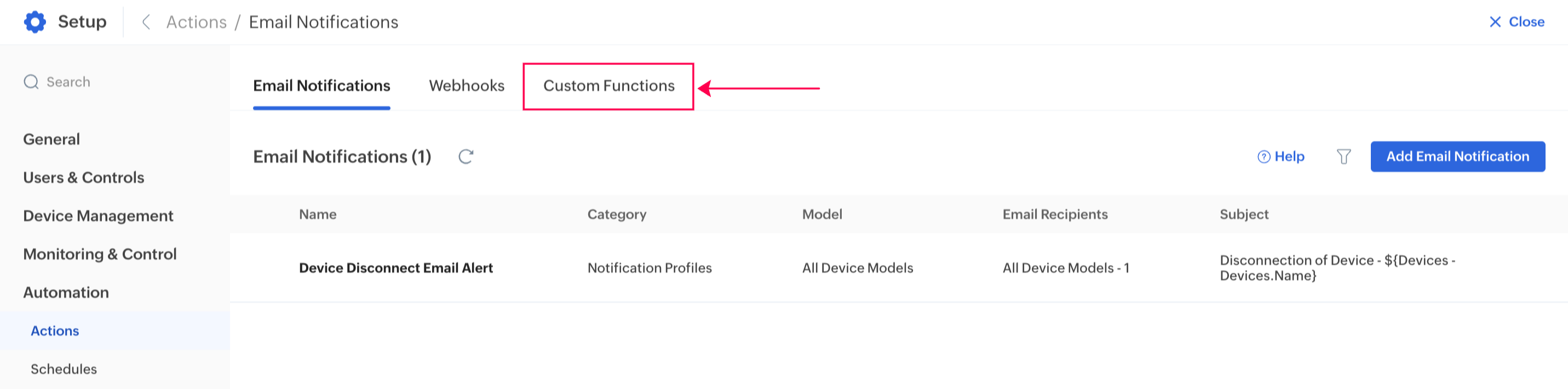Switch to the Webhooks tab
Image resolution: width=1568 pixels, height=389 pixels.
point(466,86)
